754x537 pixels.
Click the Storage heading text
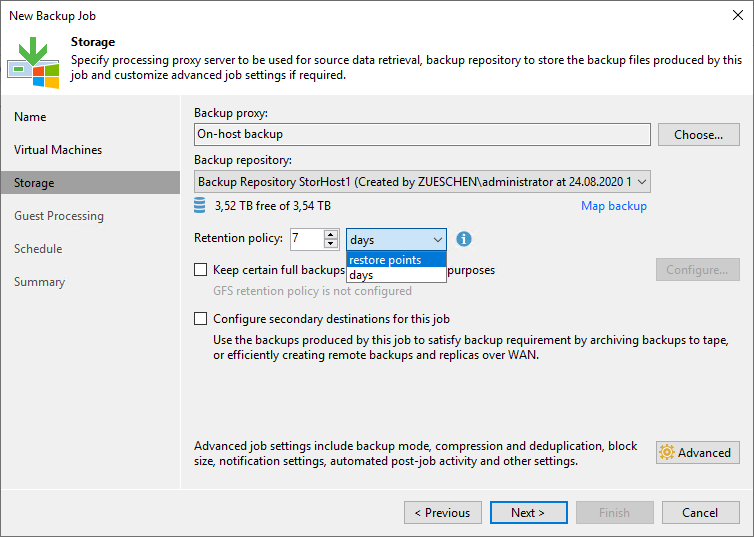pyautogui.click(x=93, y=42)
